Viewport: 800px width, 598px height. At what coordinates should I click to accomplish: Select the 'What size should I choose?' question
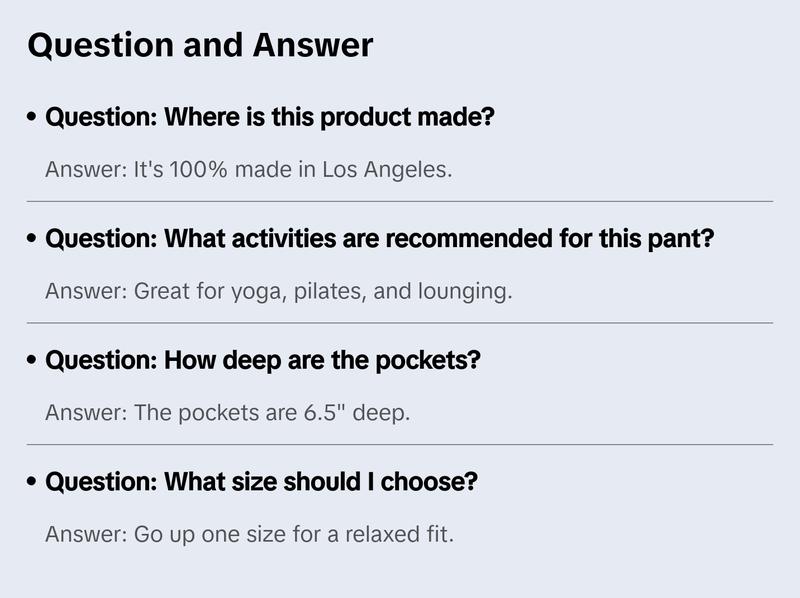(x=262, y=482)
